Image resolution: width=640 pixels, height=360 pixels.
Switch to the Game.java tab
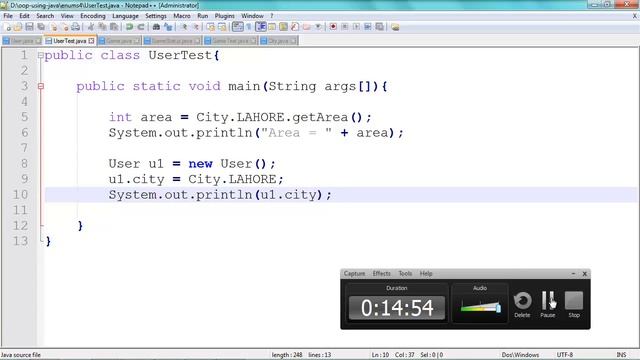pos(119,41)
